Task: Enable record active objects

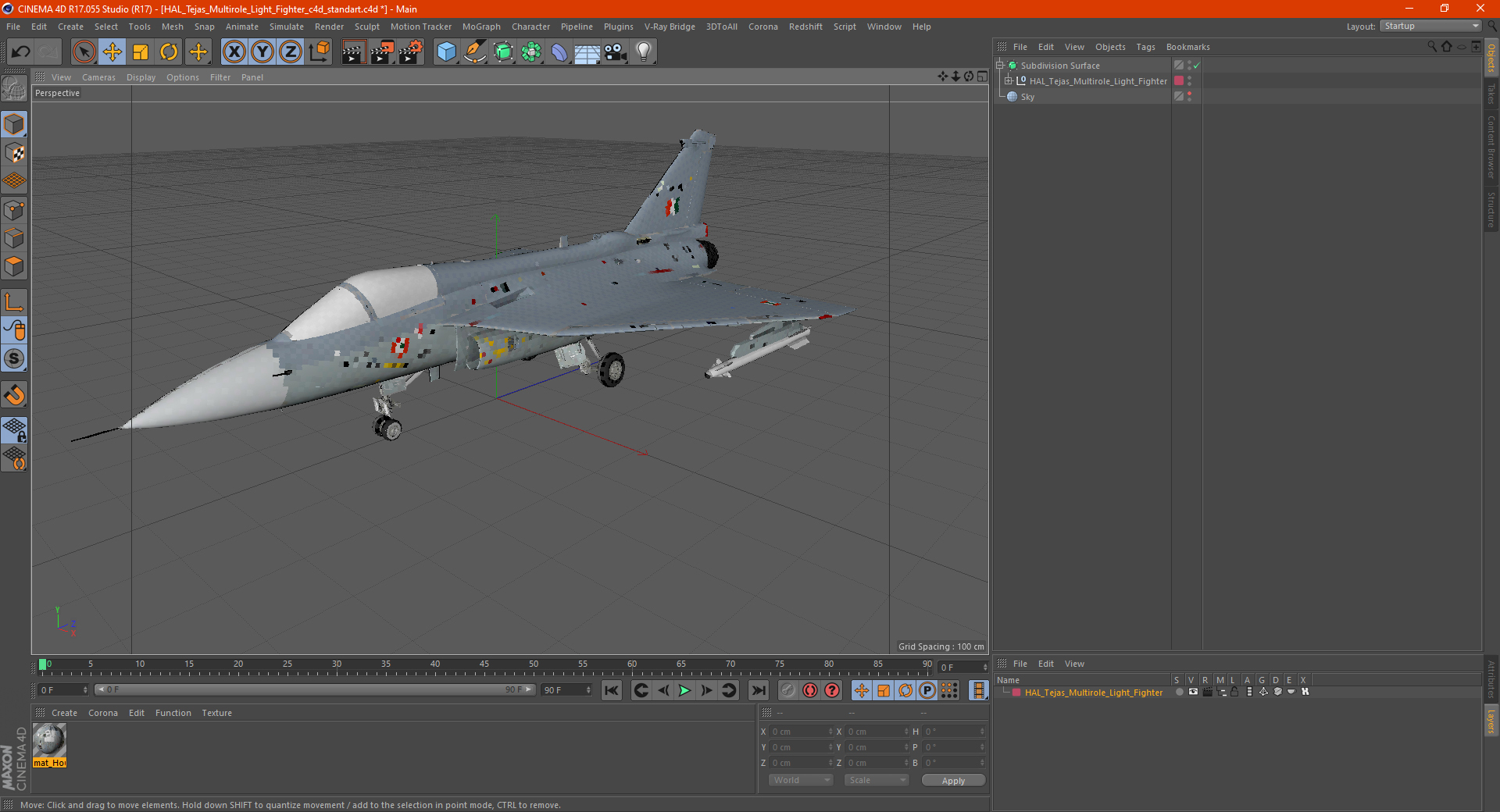Action: click(x=788, y=690)
